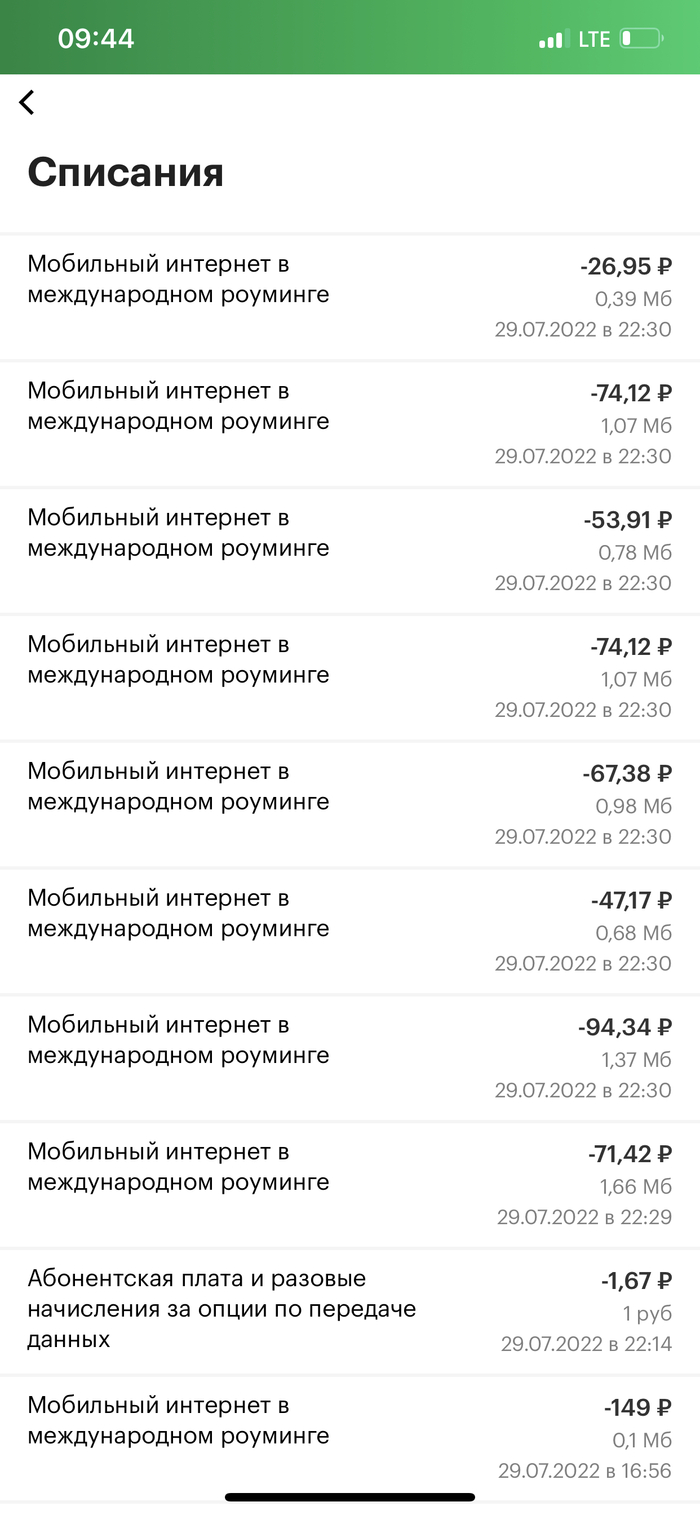This screenshot has width=700, height=1515.
Task: Tap the 29.07.2022 в 22:14 timestamp
Action: click(586, 1344)
